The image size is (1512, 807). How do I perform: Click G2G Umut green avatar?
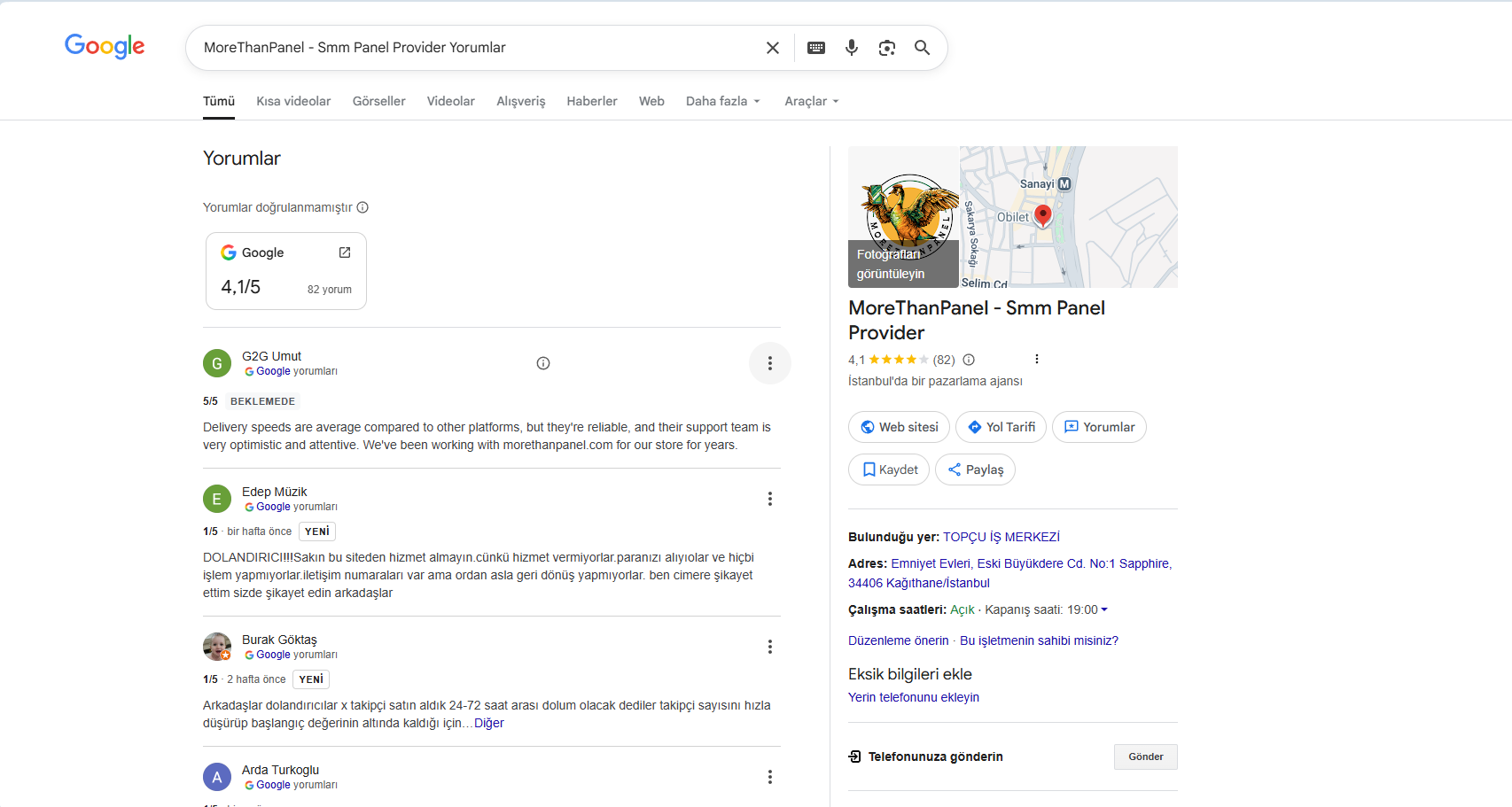(x=217, y=363)
